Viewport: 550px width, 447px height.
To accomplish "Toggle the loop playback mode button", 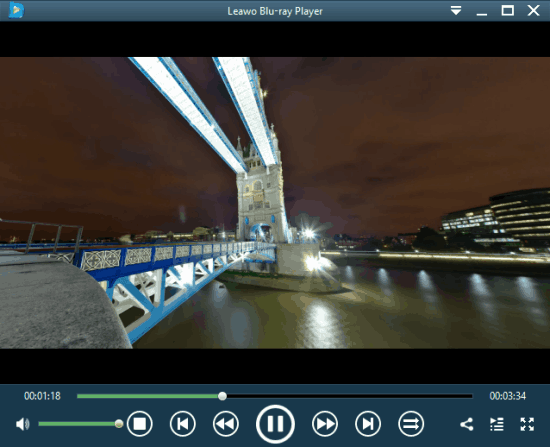I will pos(411,424).
